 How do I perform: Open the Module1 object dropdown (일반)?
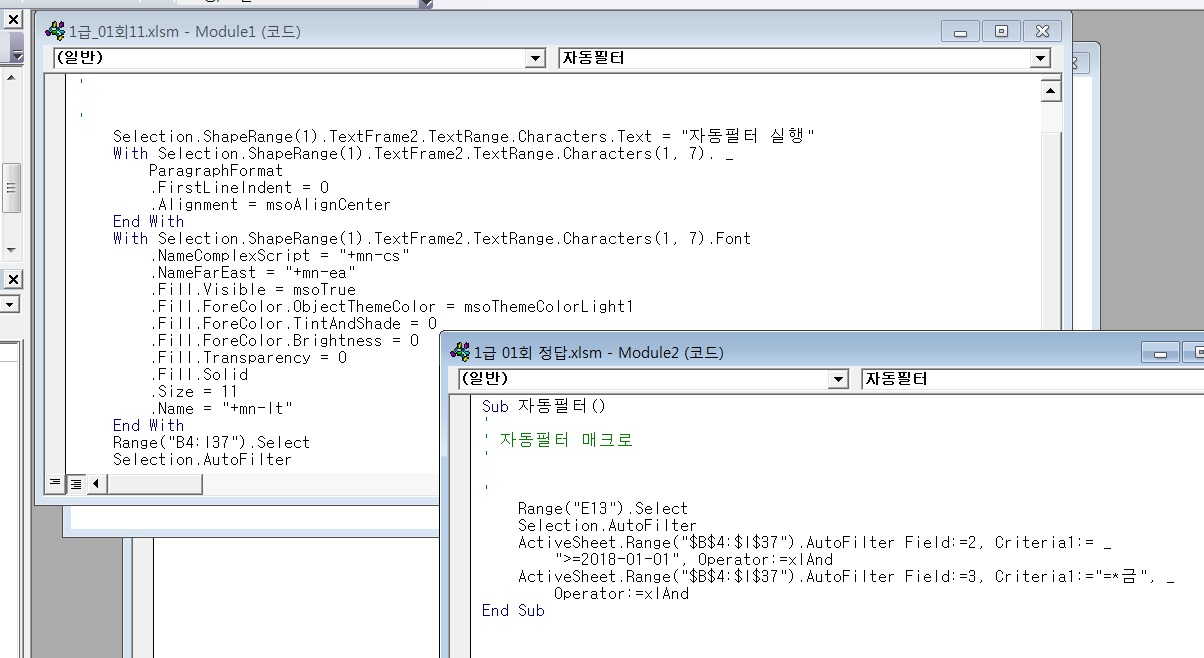point(535,59)
